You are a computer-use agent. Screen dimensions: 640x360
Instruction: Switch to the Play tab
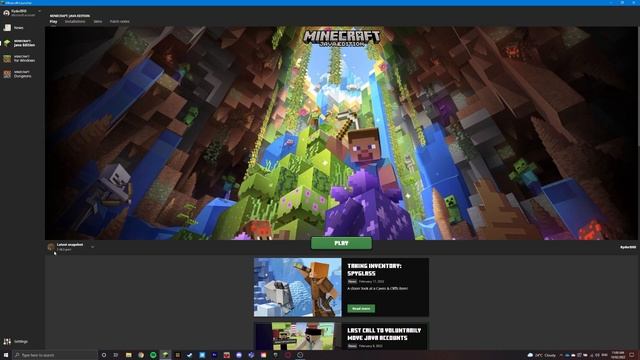pyautogui.click(x=53, y=21)
